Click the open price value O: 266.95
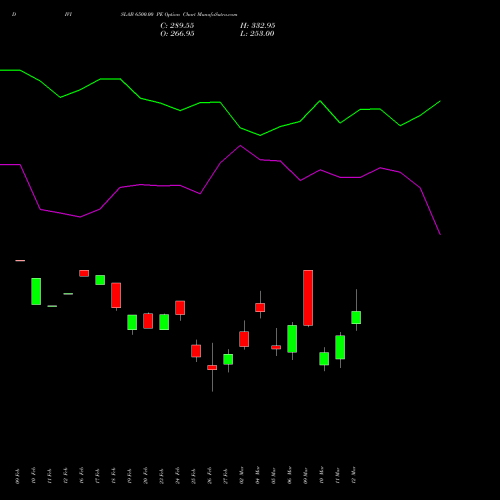This screenshot has width=500, height=500. tap(177, 34)
